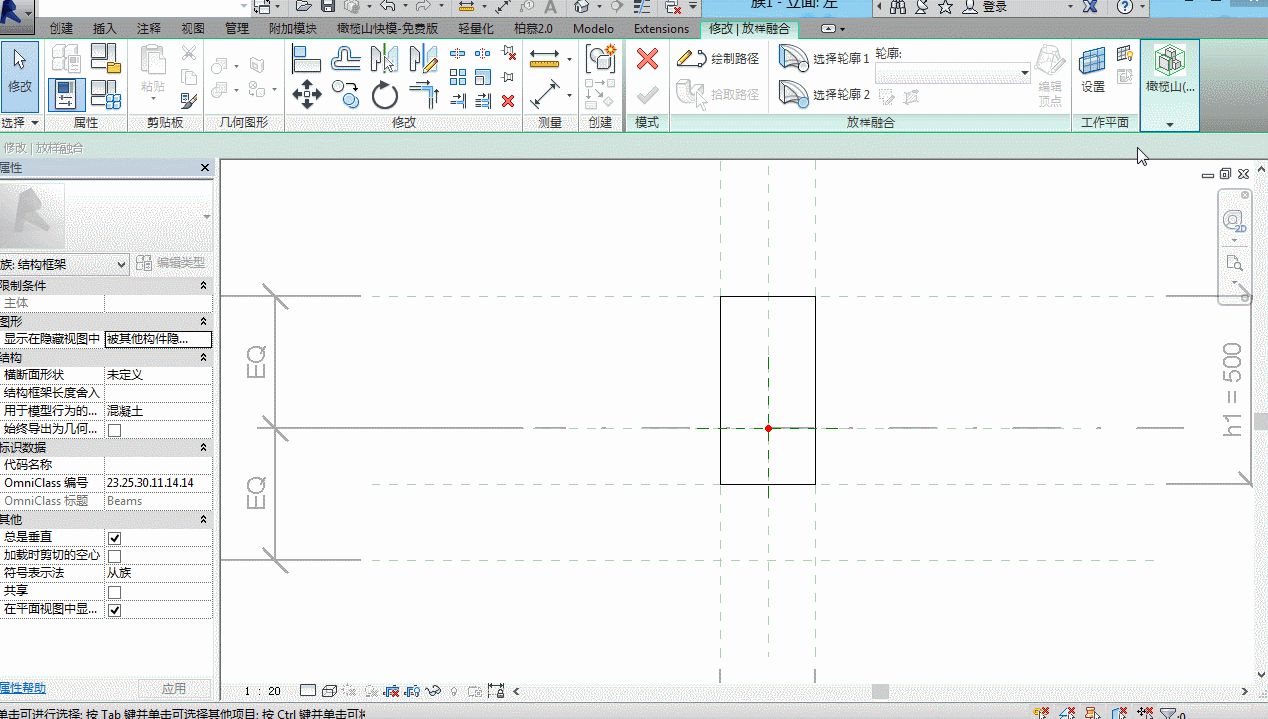Click Select Profile 1 (选择轮廓 1)
The width and height of the screenshot is (1268, 719).
825,59
